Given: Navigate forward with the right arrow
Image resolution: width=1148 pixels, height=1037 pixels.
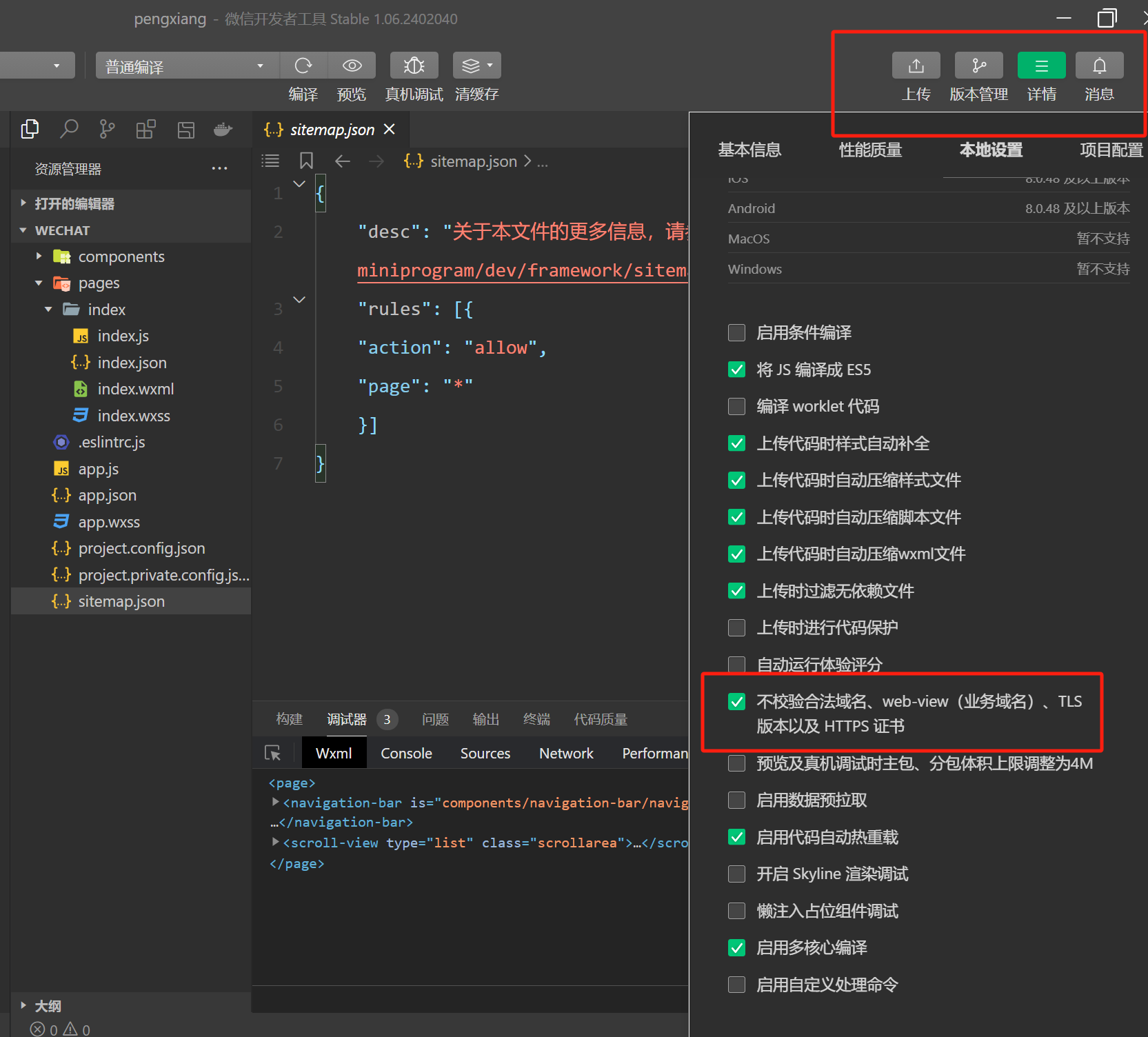Looking at the screenshot, I should point(376,161).
